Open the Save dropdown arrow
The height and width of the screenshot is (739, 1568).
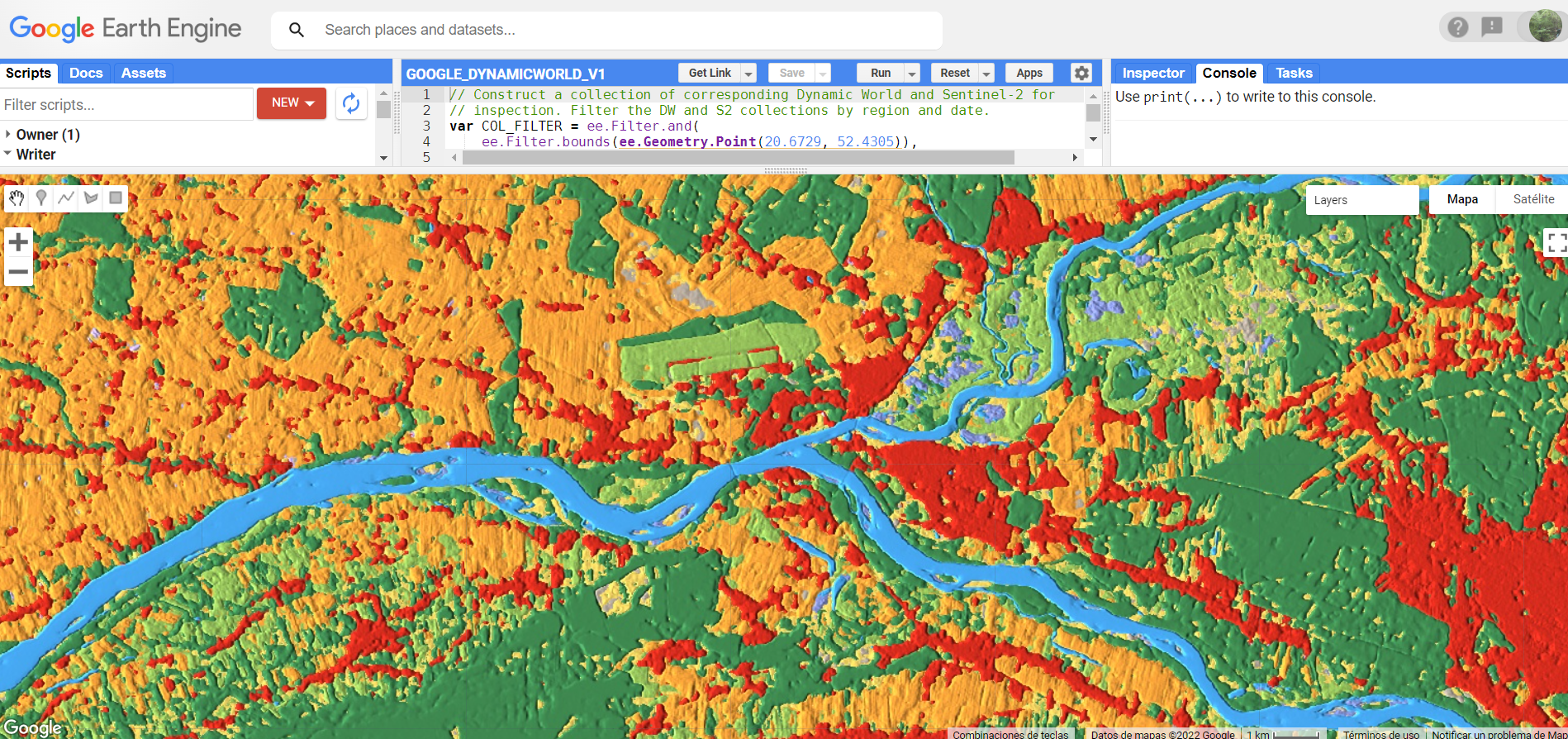[823, 74]
